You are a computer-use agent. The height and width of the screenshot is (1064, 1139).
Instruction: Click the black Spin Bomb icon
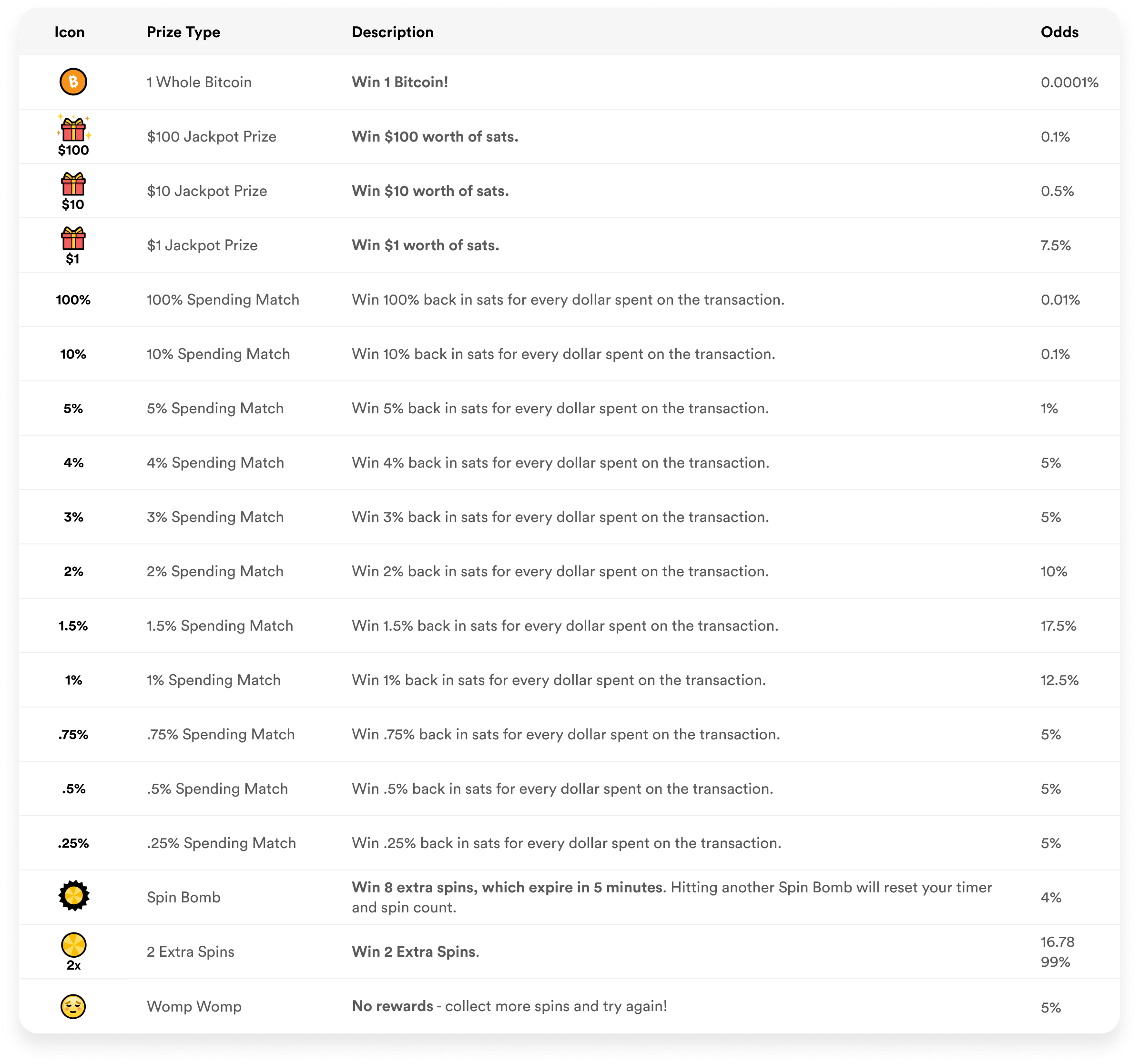click(74, 896)
